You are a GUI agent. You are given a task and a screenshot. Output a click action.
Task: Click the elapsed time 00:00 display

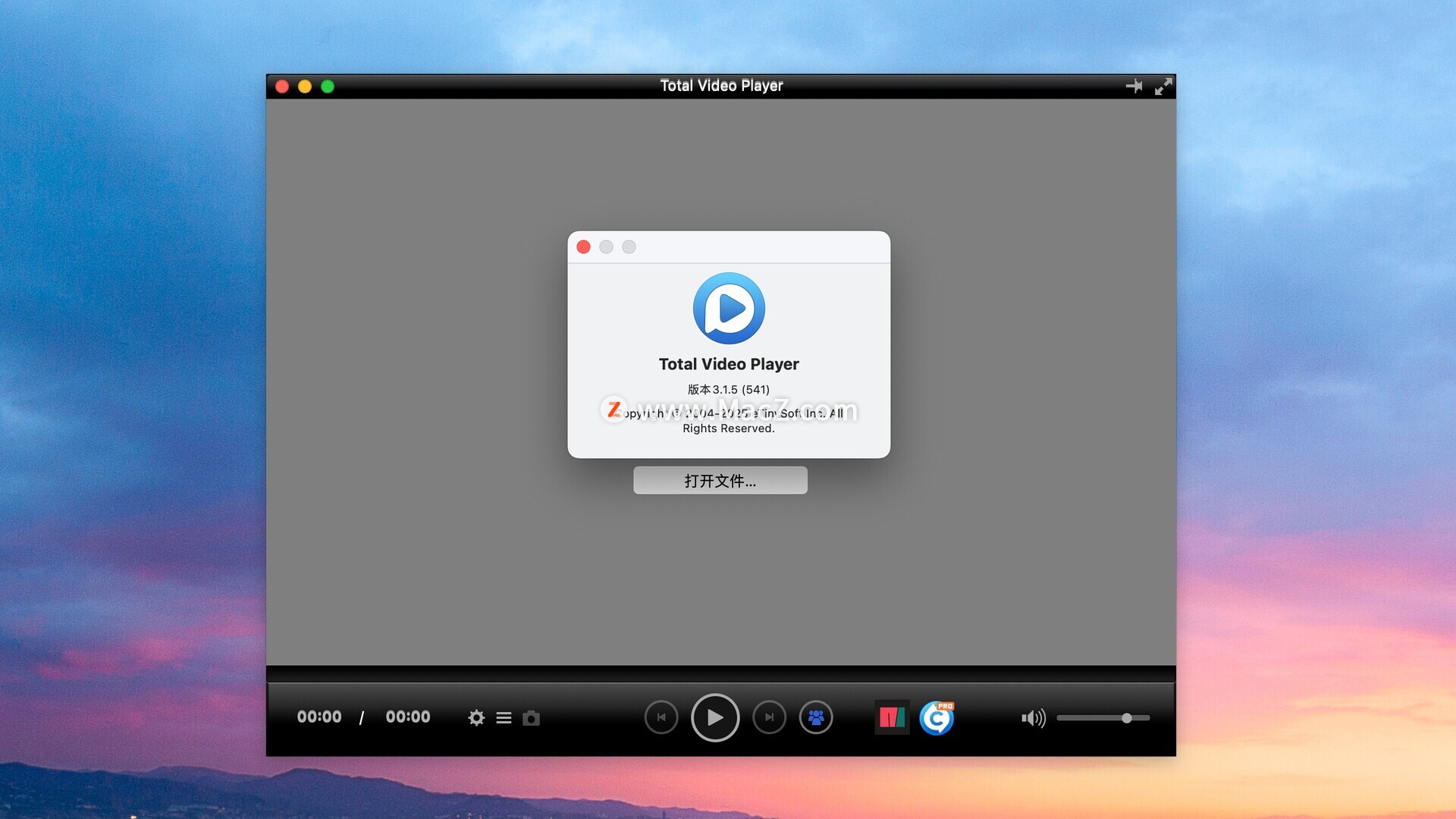click(319, 717)
